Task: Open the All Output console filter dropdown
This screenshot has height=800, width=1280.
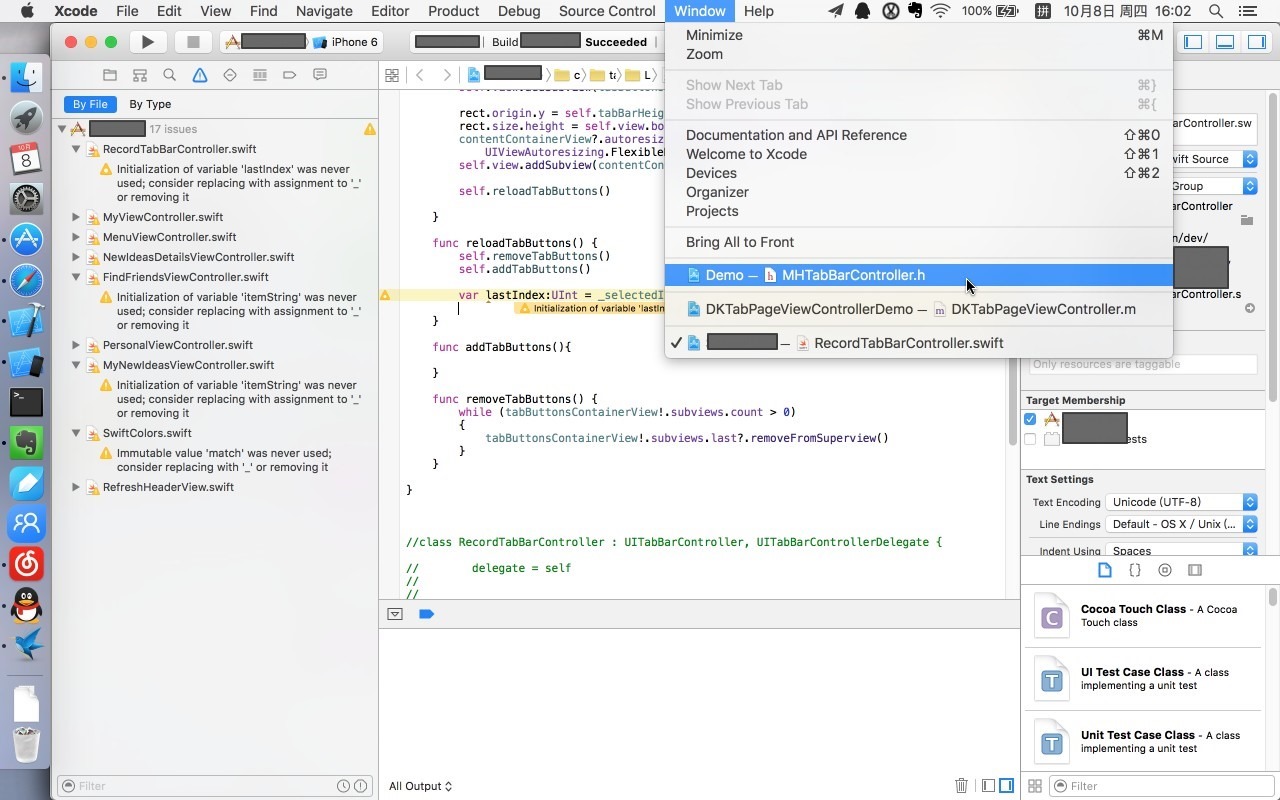Action: (420, 786)
